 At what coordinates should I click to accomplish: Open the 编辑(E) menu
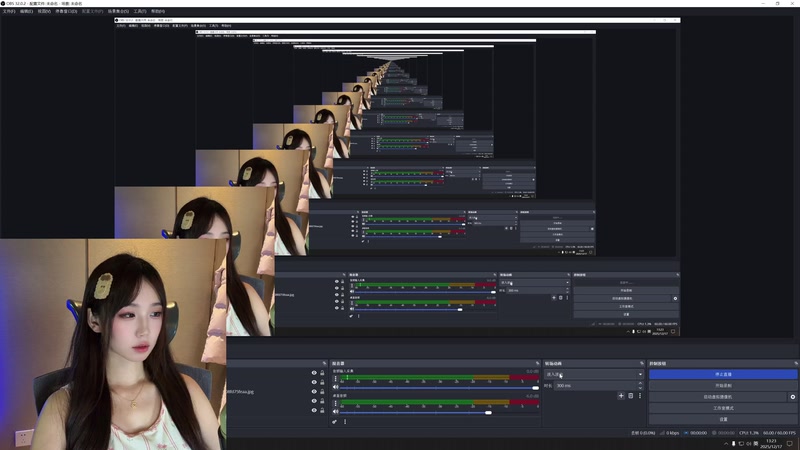click(x=27, y=11)
